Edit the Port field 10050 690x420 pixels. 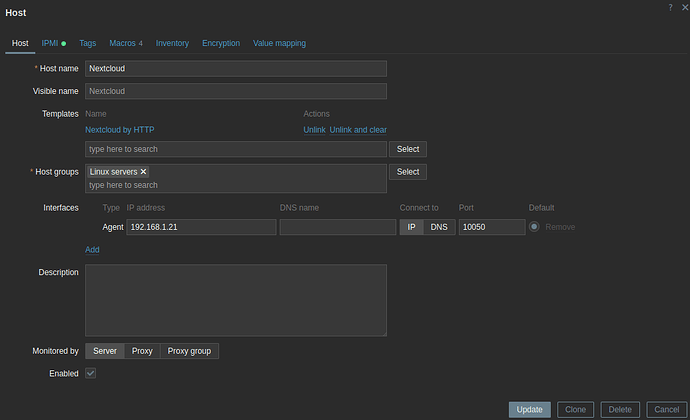click(492, 227)
